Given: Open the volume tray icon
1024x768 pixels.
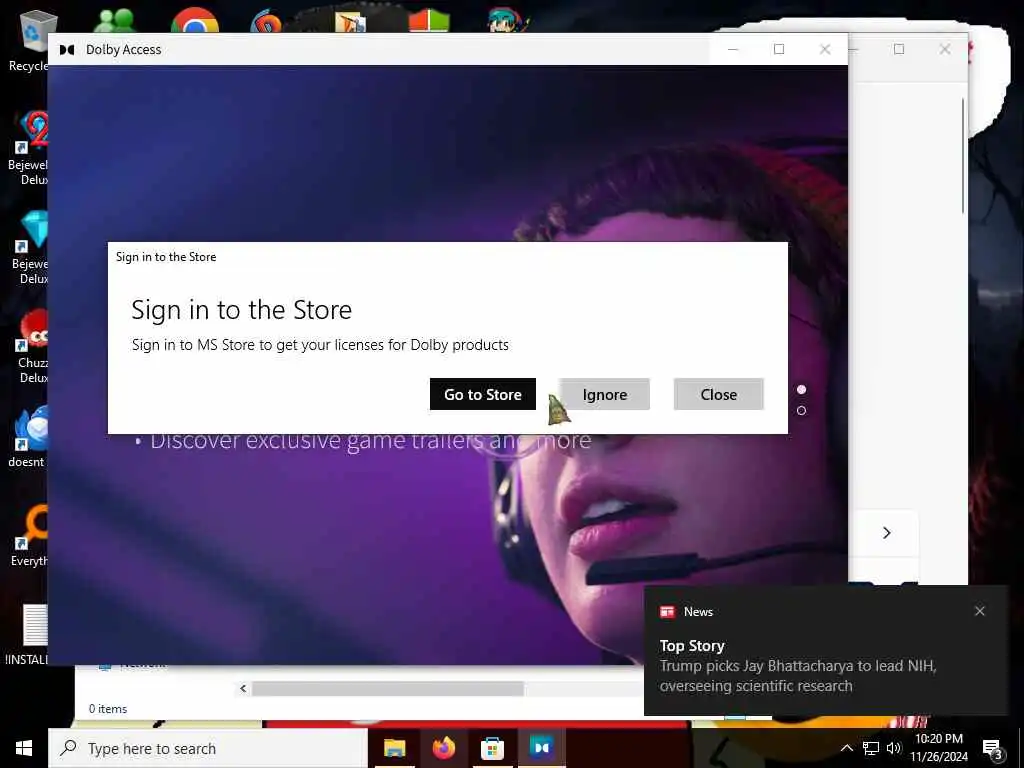Looking at the screenshot, I should pos(893,748).
